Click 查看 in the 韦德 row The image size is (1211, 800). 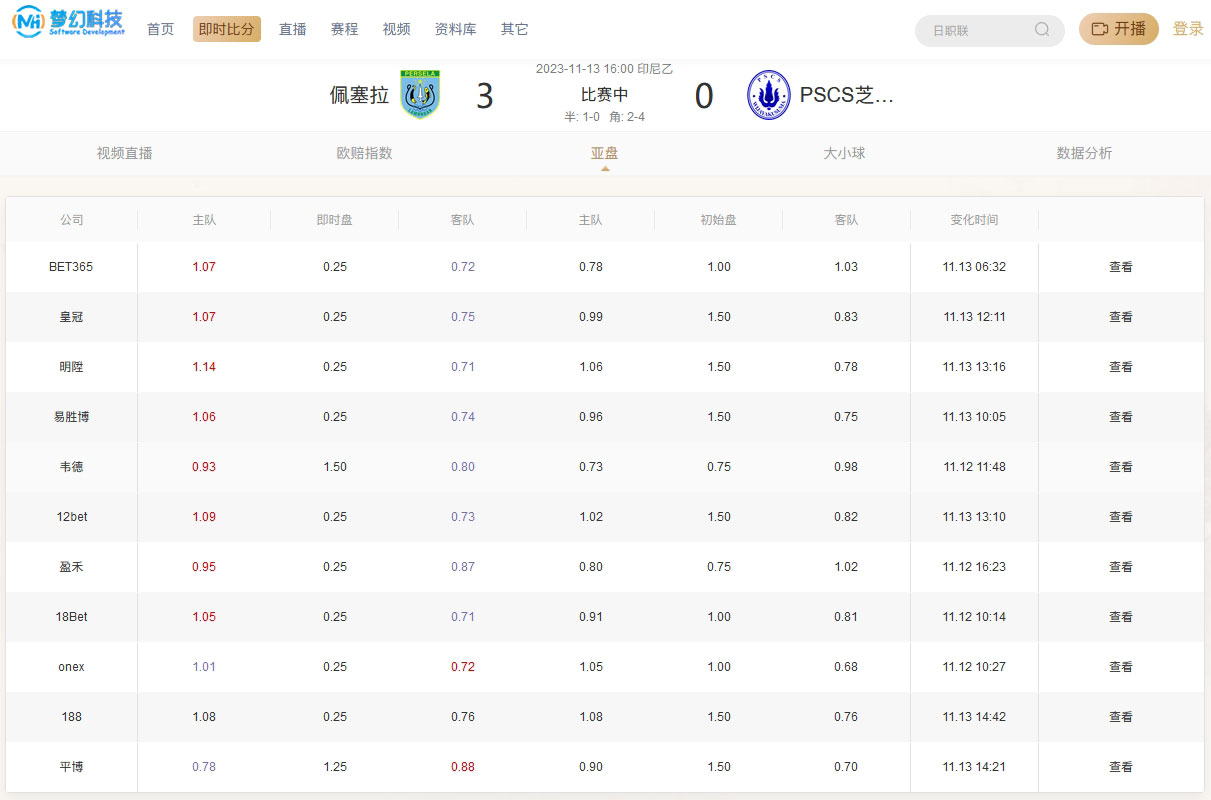click(1121, 467)
